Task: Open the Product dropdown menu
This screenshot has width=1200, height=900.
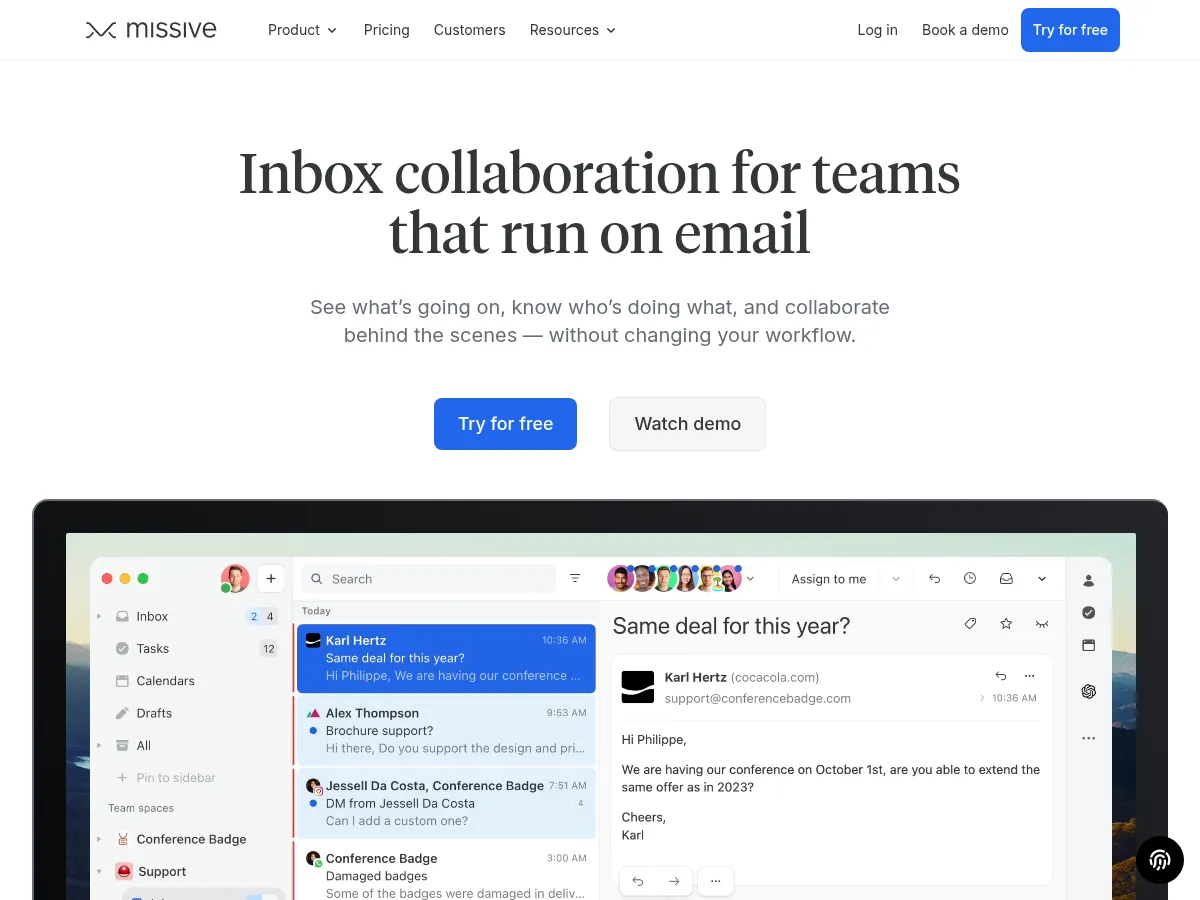Action: tap(302, 30)
